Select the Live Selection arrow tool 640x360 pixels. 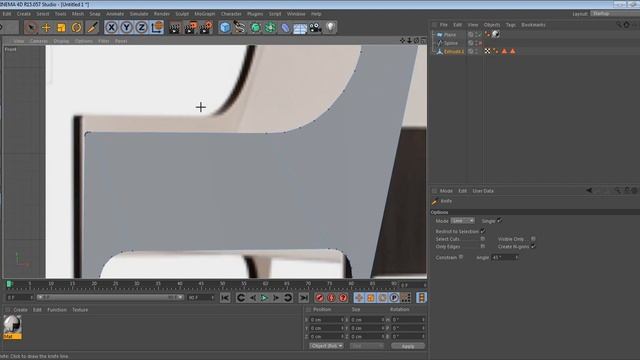tap(31, 27)
